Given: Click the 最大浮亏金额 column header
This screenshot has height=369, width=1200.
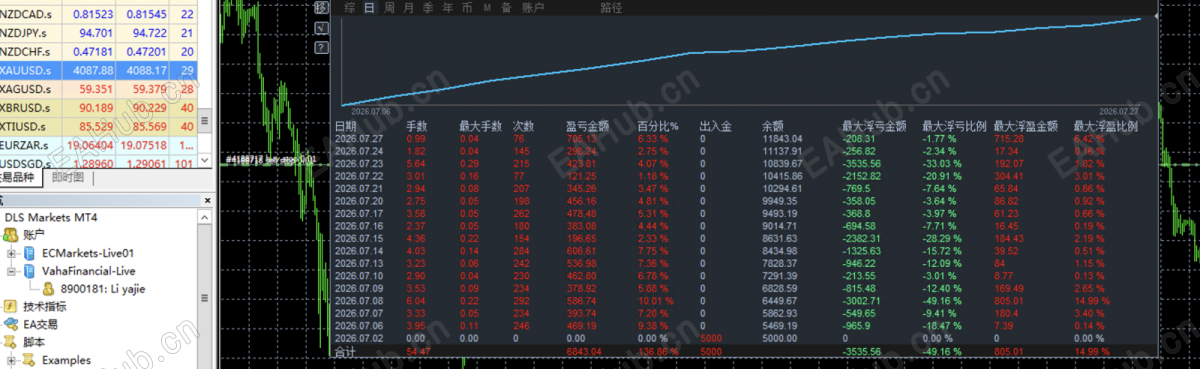Looking at the screenshot, I should coord(875,127).
